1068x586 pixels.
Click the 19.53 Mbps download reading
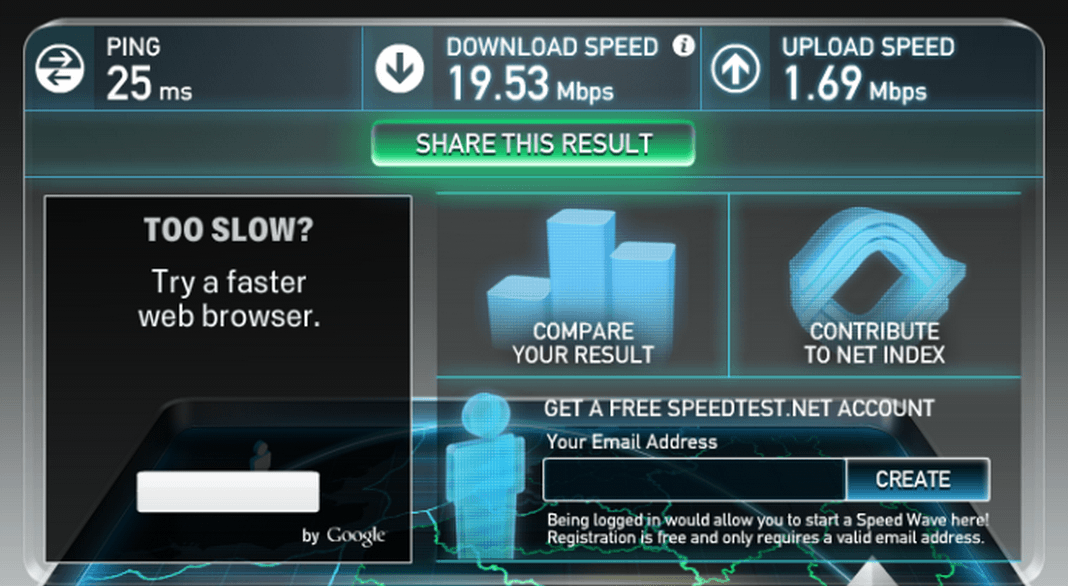531,84
